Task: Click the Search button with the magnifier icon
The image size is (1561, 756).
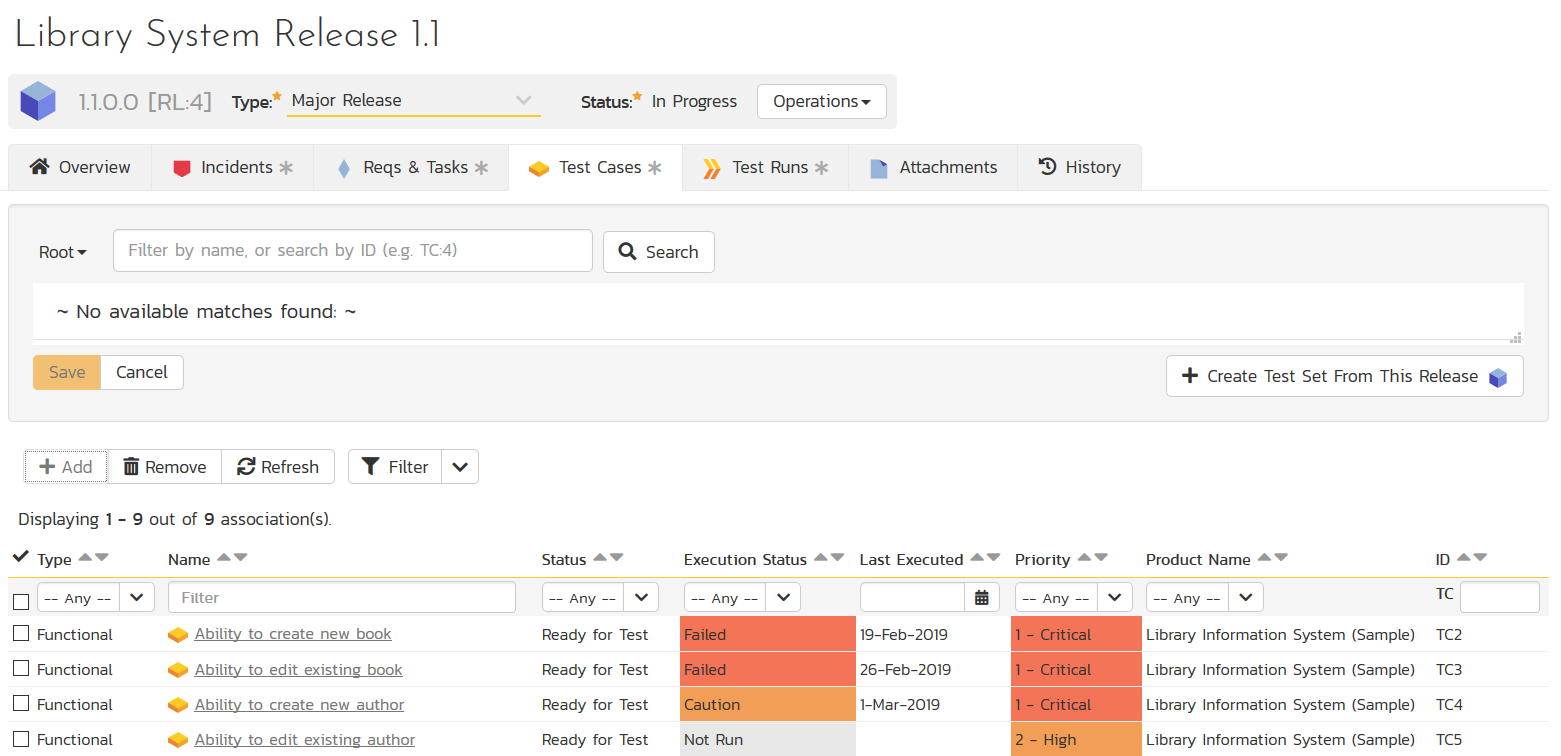Action: [x=658, y=252]
